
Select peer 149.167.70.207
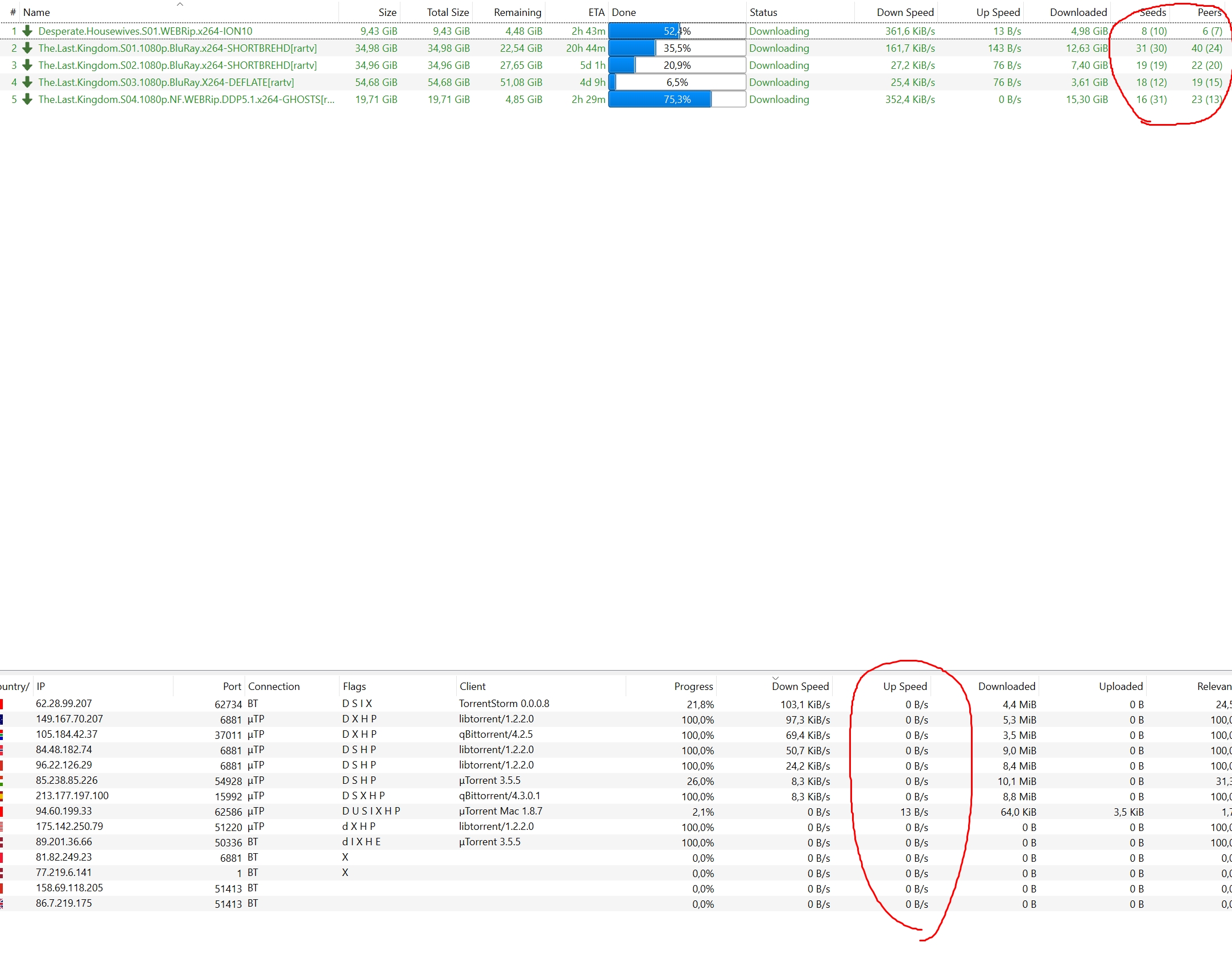pos(616,720)
